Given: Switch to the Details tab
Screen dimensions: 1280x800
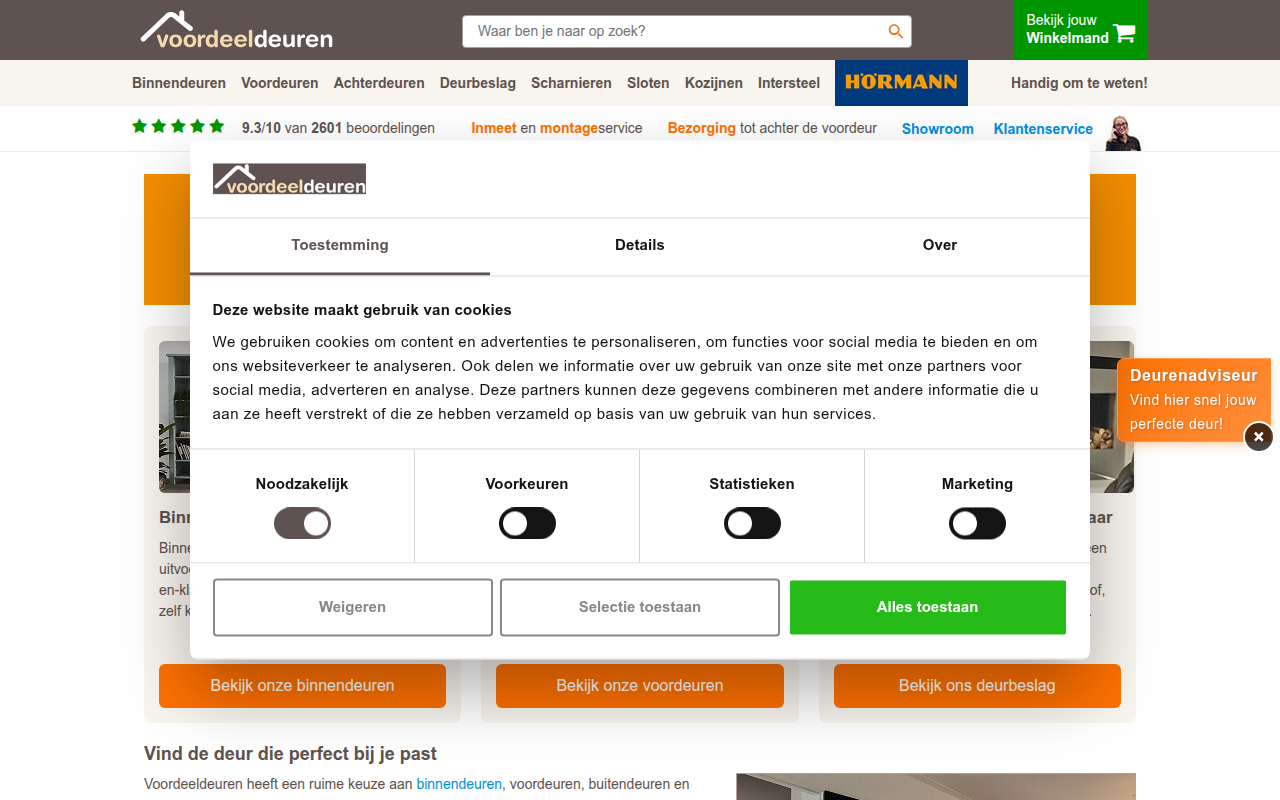Looking at the screenshot, I should pos(640,245).
